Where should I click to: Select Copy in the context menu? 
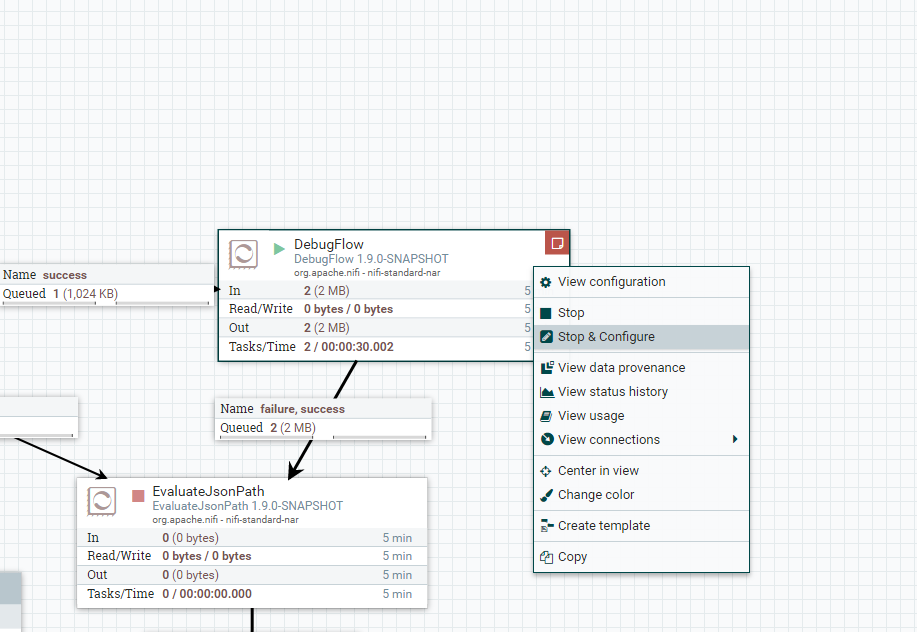click(642, 557)
